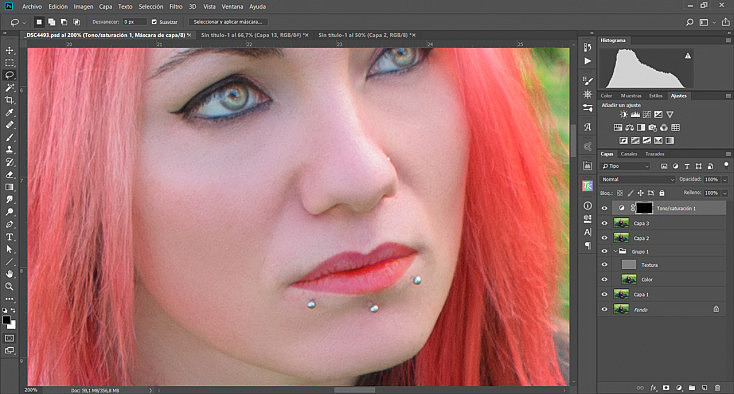Add a Curves adjustment
The width and height of the screenshot is (734, 394).
[x=647, y=115]
